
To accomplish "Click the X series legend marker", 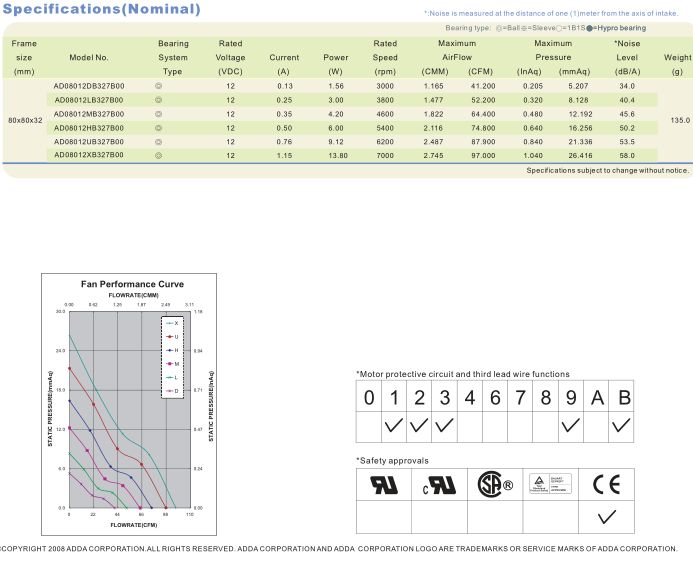I will [170, 323].
